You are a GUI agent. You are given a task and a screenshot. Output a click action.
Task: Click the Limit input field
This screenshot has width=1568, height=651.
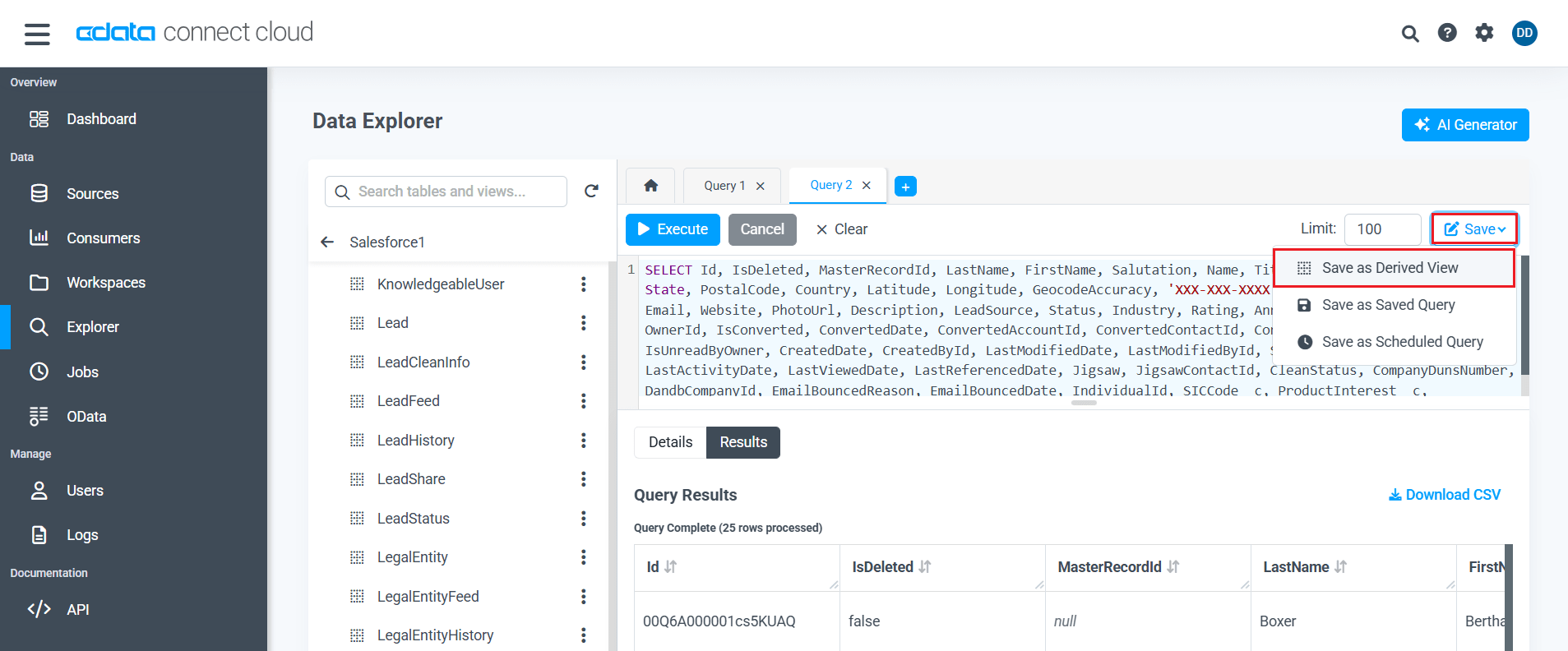point(1382,229)
